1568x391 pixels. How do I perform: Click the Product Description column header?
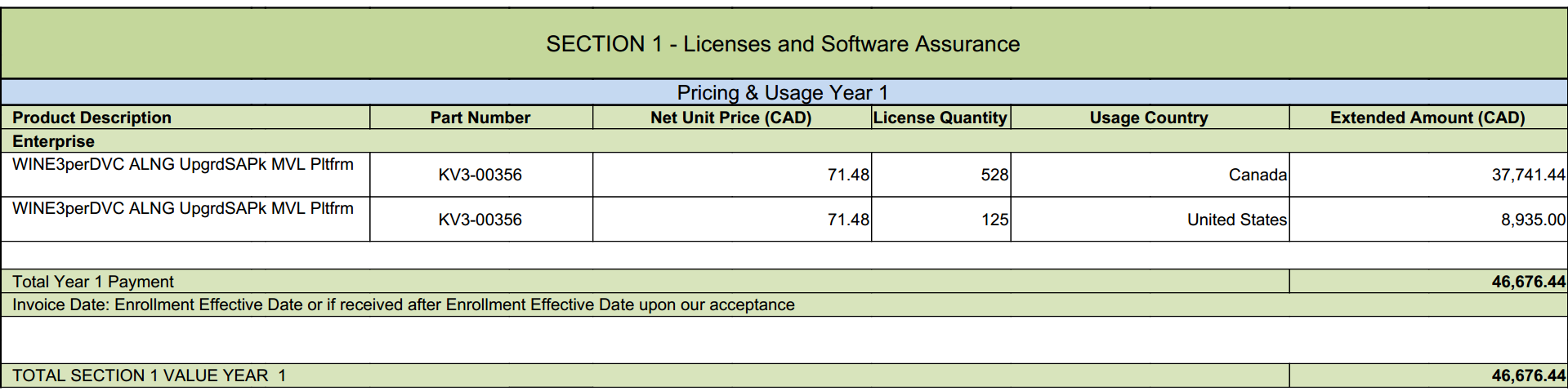tap(92, 118)
